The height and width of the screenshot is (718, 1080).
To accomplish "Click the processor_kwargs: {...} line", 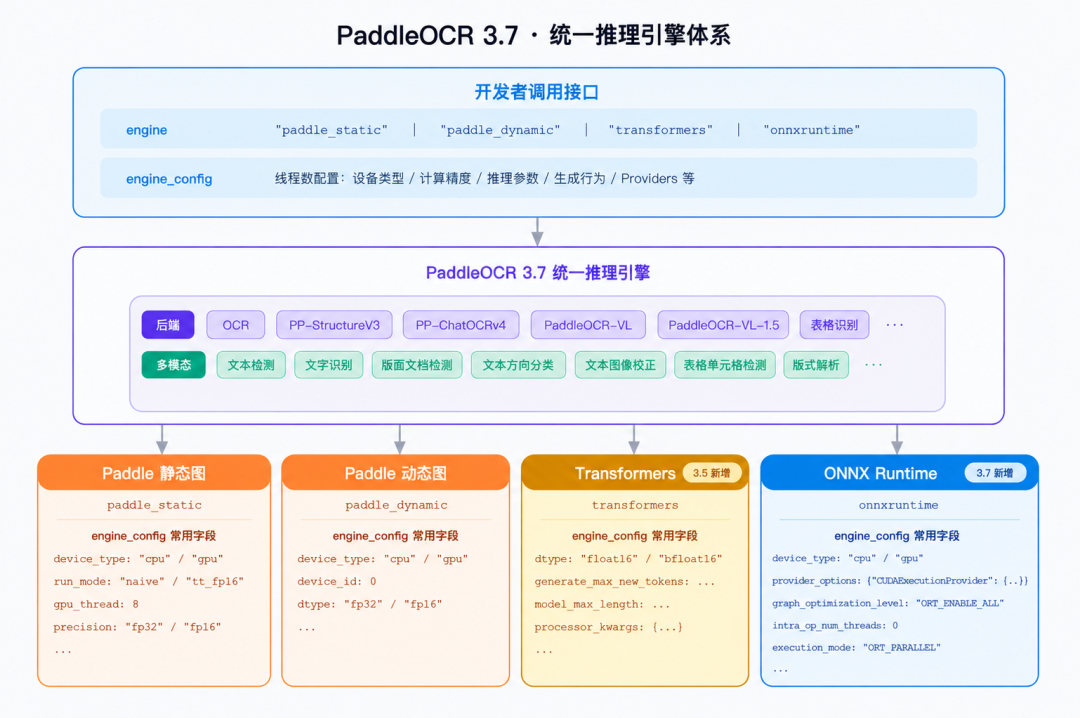I will (608, 627).
